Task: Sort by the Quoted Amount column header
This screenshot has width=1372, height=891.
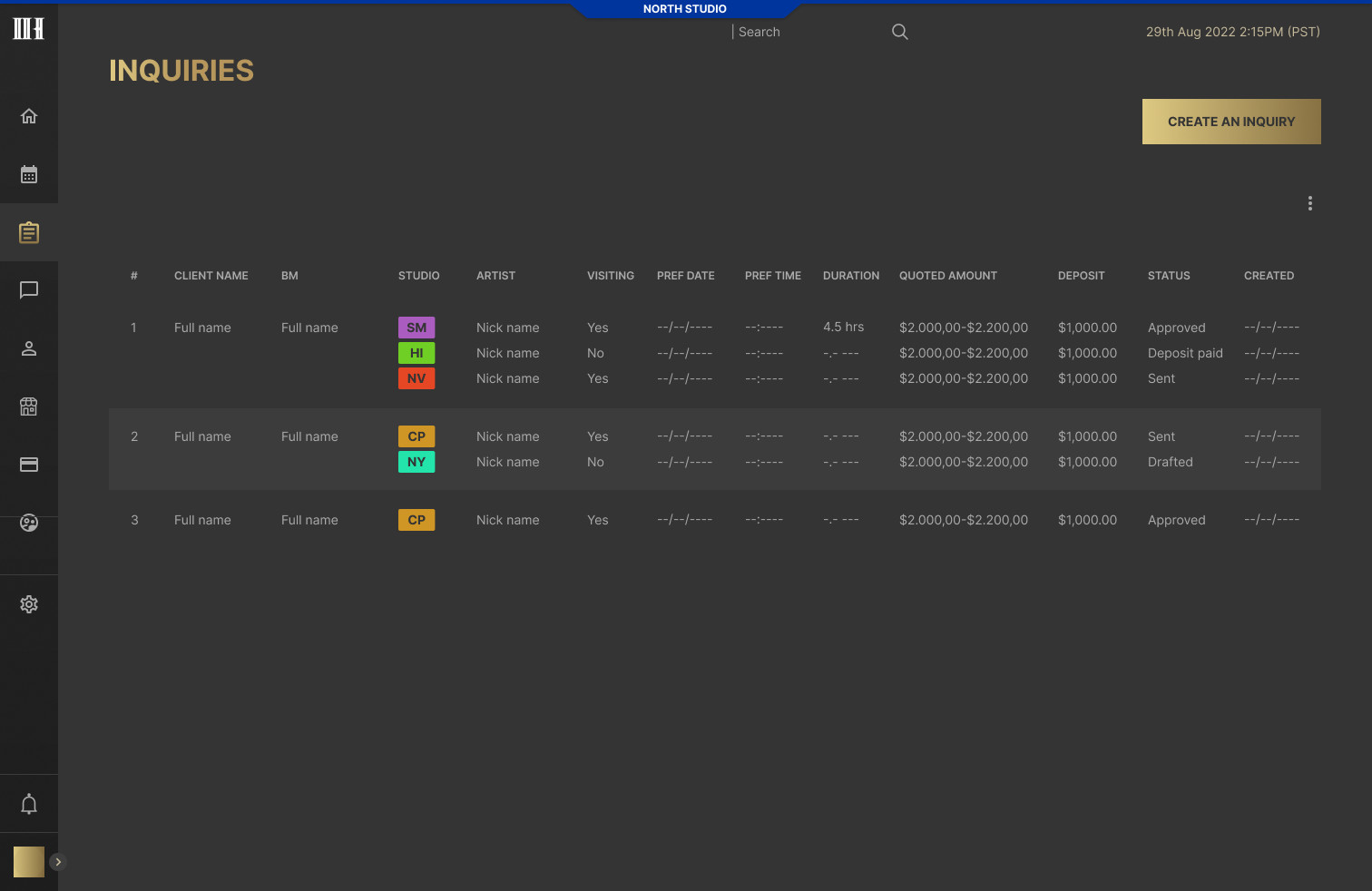Action: pos(948,276)
